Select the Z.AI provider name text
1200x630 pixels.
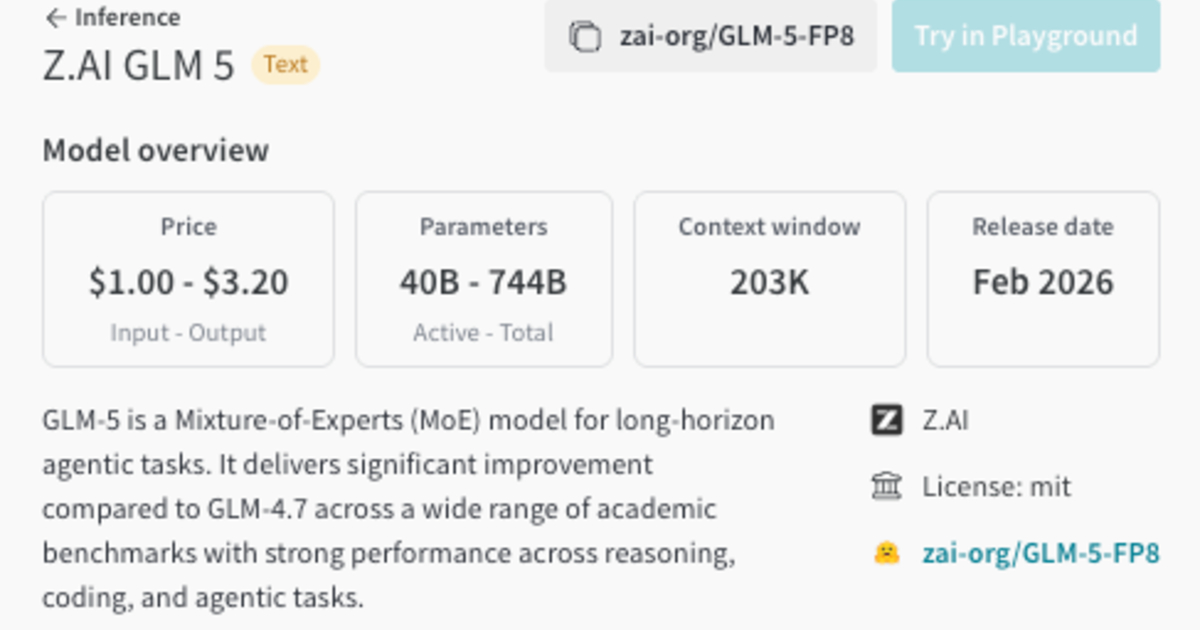tap(945, 420)
